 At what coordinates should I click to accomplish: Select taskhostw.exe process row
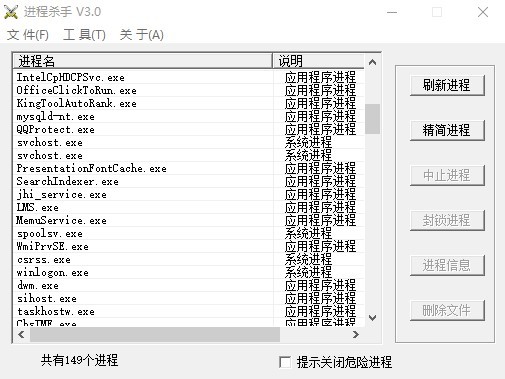point(189,311)
